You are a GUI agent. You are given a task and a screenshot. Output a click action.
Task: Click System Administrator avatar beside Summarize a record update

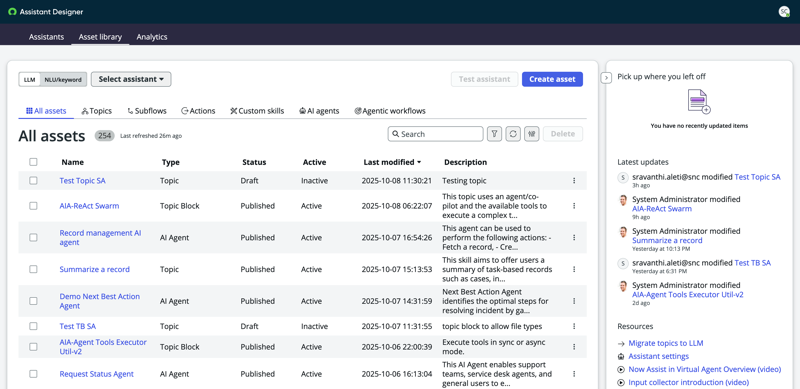click(x=622, y=232)
